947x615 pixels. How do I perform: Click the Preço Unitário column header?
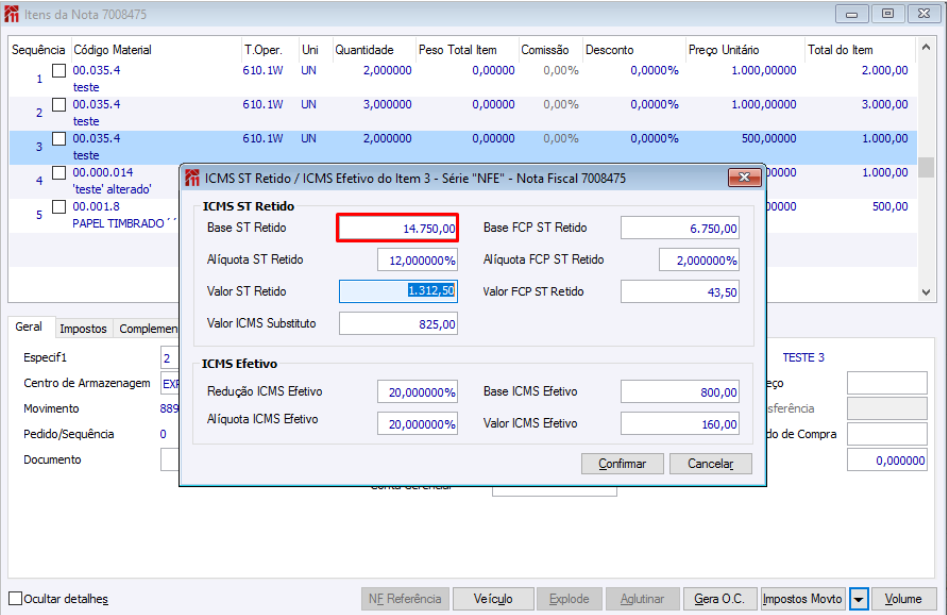[x=724, y=50]
